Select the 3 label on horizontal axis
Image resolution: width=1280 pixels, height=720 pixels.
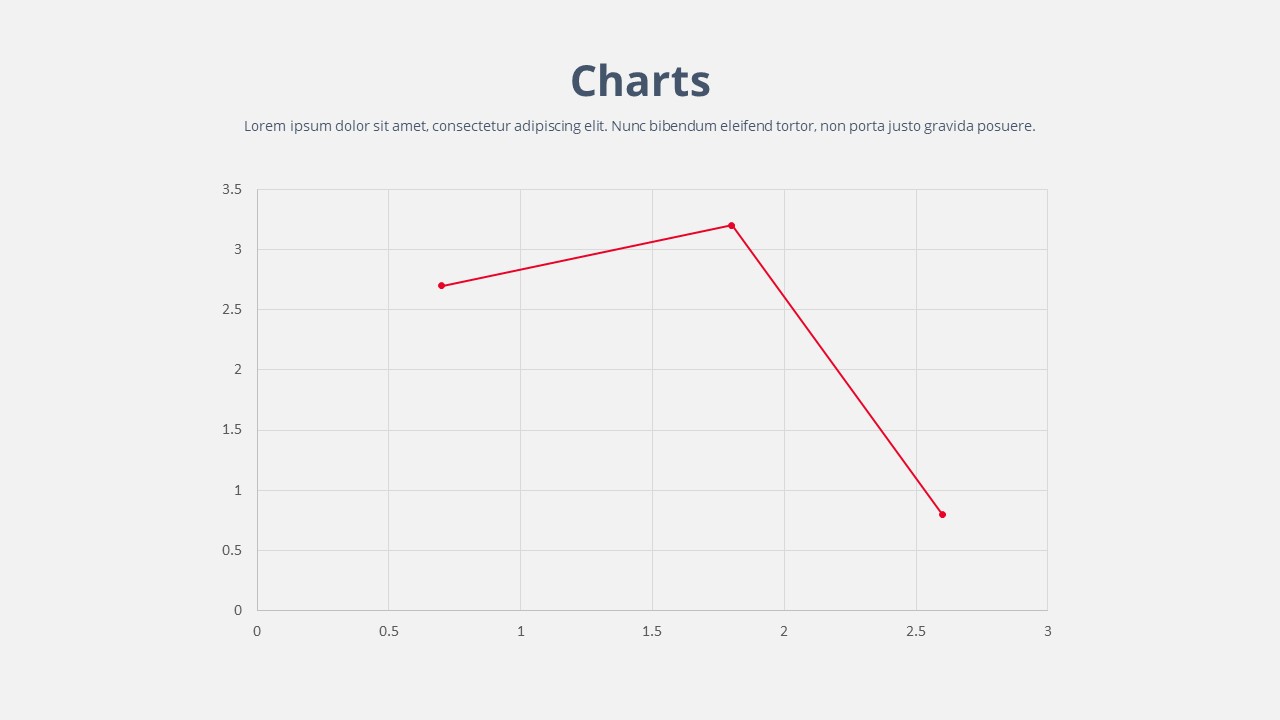pyautogui.click(x=1048, y=631)
